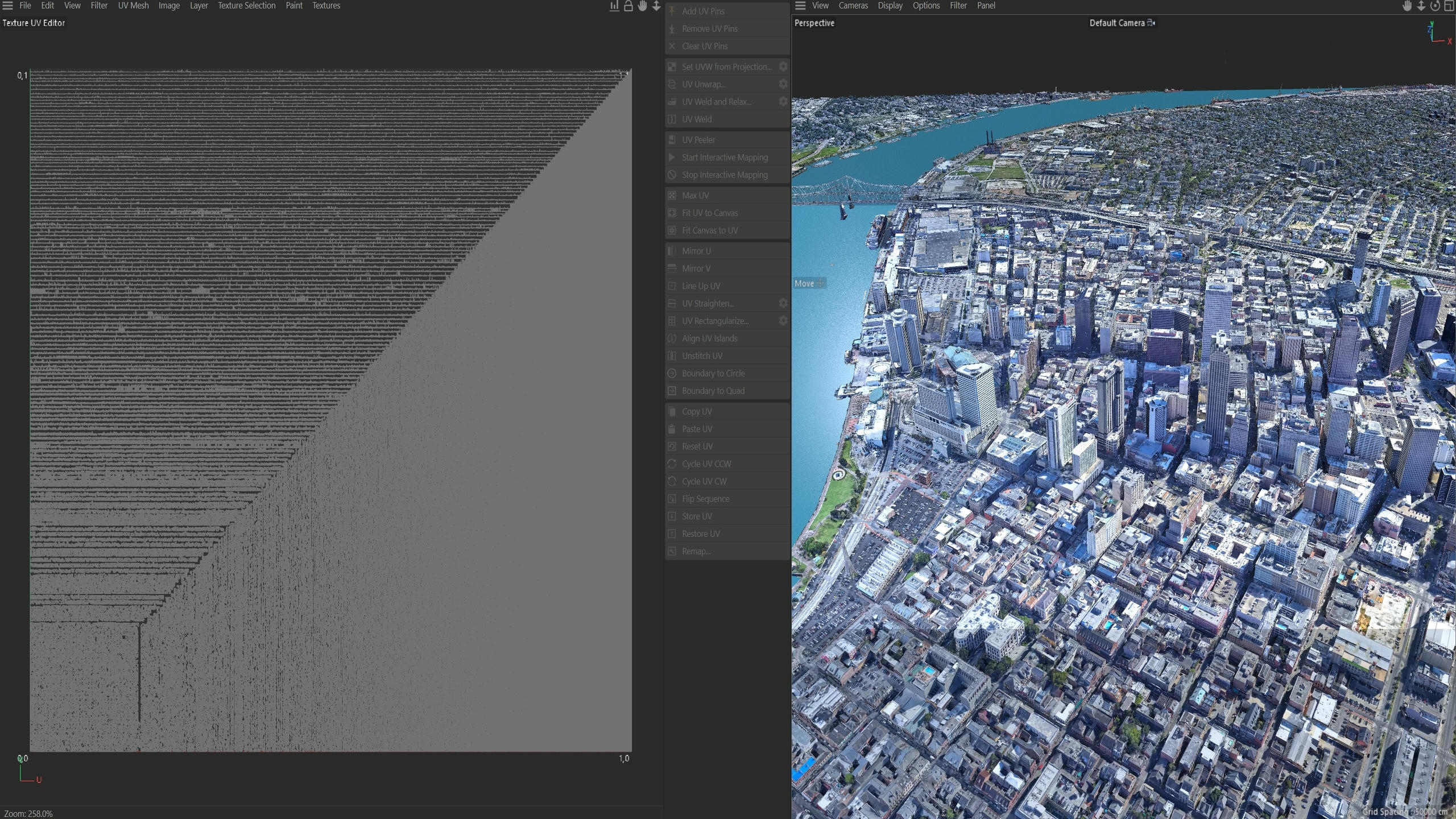This screenshot has width=1456, height=819.
Task: Click the viewport orbit rotate icon
Action: click(x=1435, y=6)
